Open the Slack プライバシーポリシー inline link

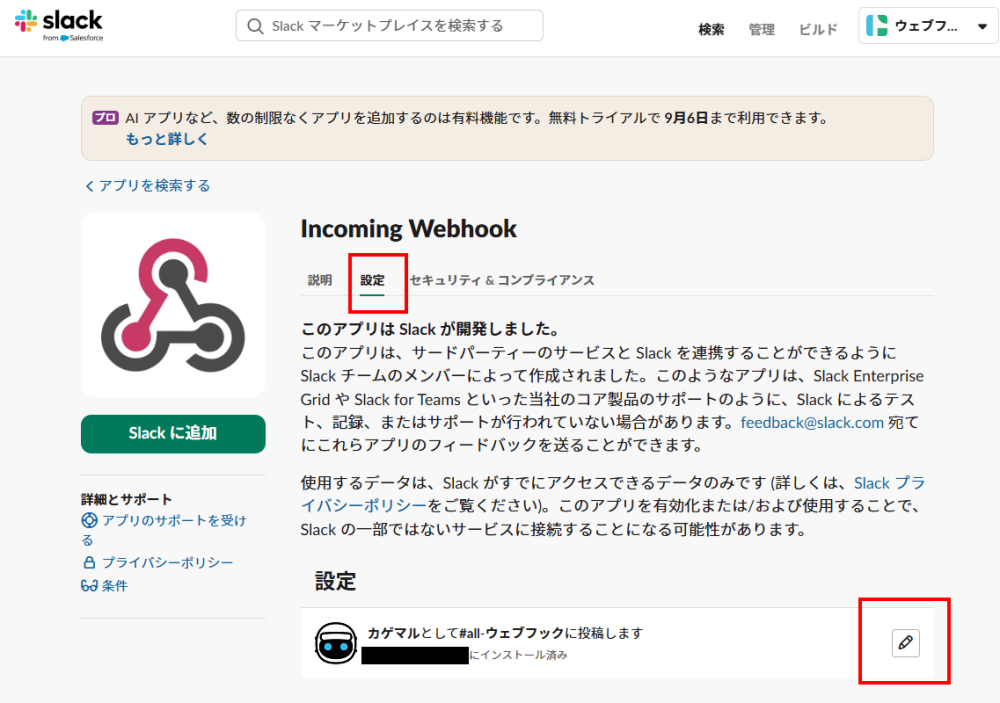[x=612, y=494]
